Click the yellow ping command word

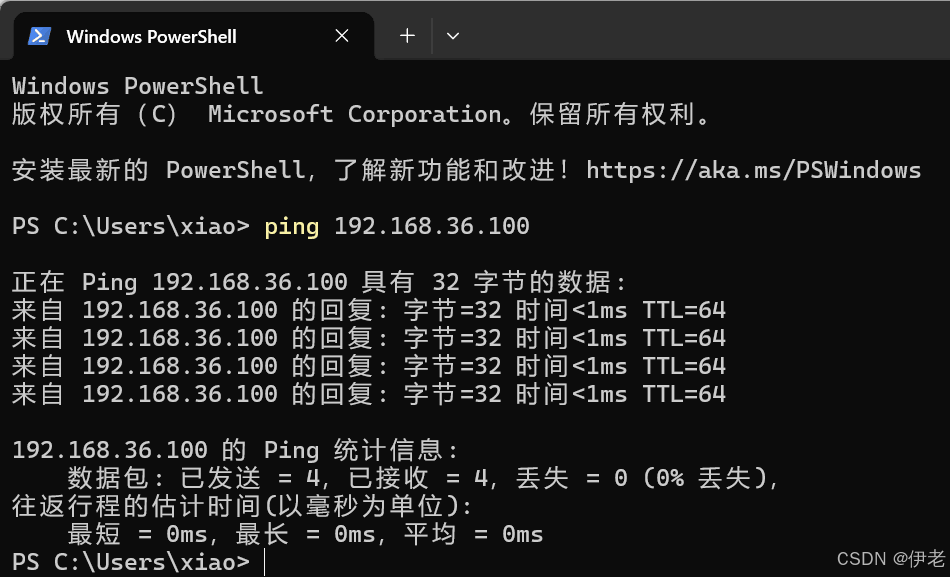pyautogui.click(x=291, y=226)
